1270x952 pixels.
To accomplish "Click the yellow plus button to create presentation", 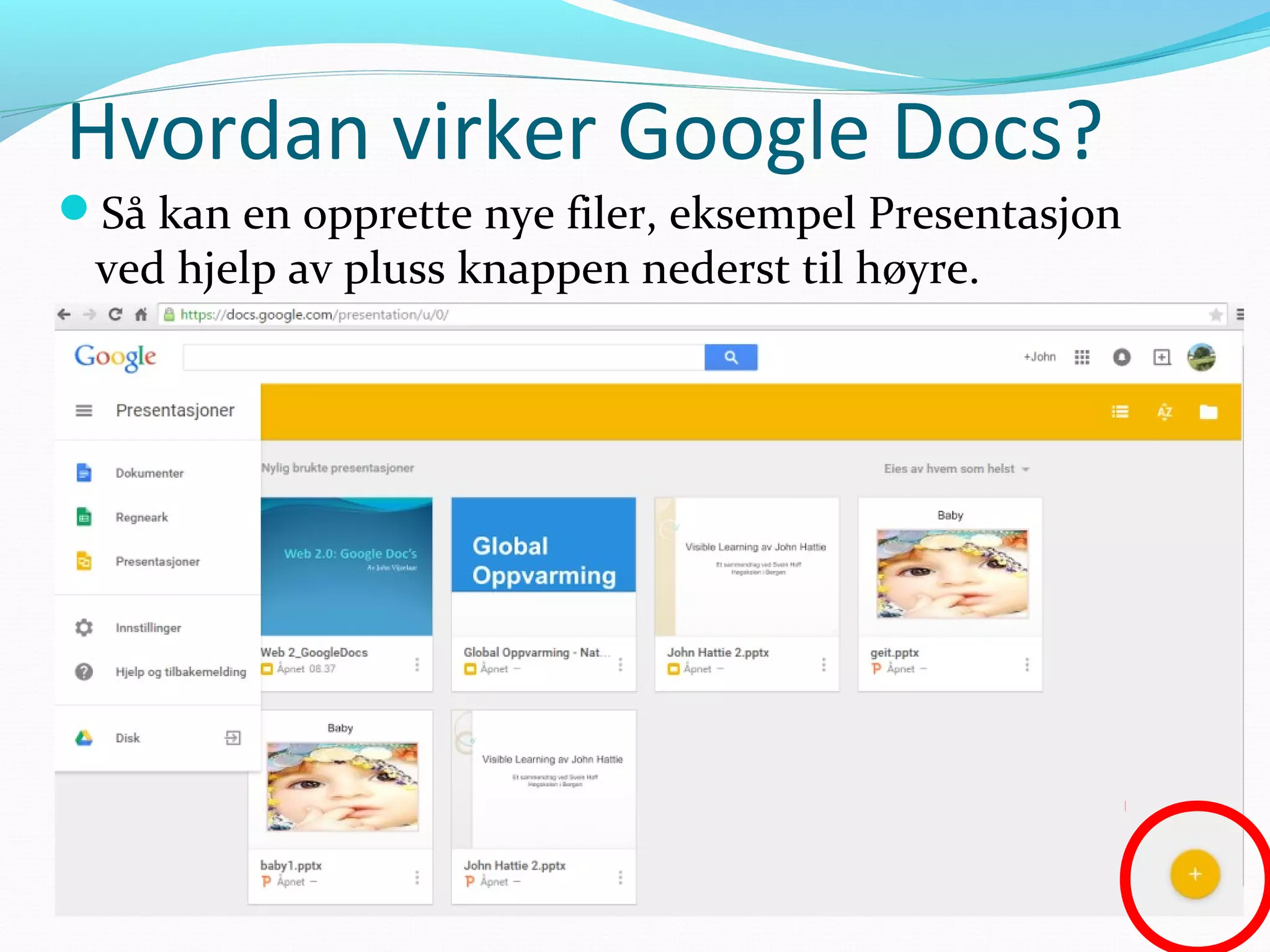I will pos(1195,874).
